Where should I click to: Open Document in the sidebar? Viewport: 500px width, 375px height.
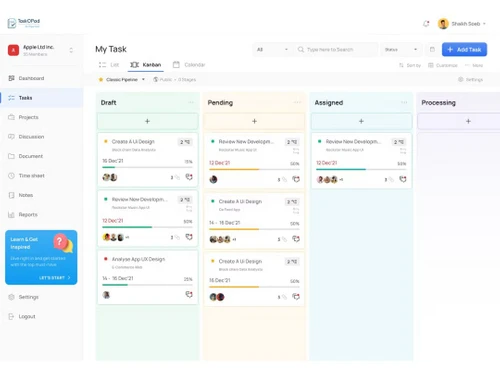point(41,156)
